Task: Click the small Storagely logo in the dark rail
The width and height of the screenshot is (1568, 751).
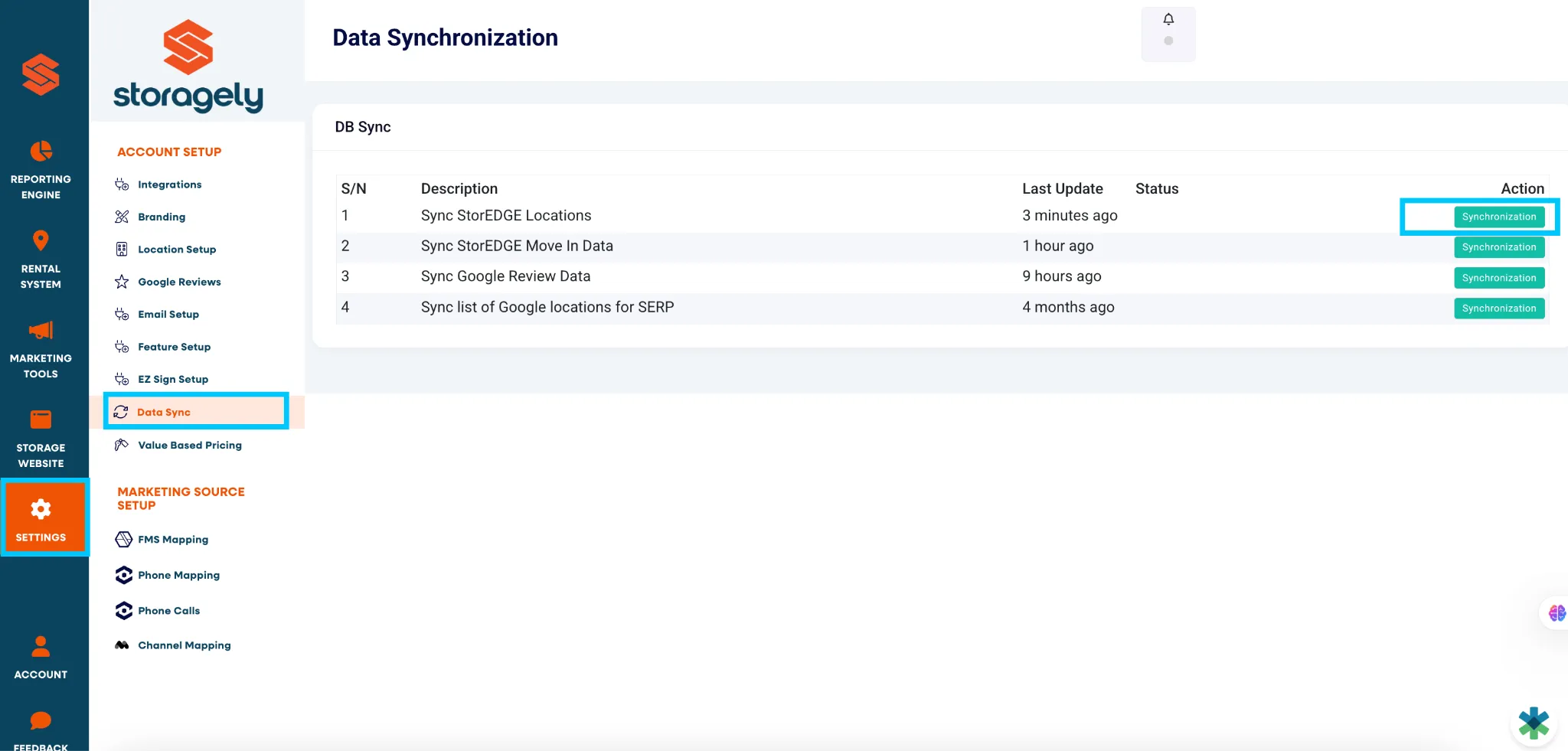Action: (x=41, y=74)
